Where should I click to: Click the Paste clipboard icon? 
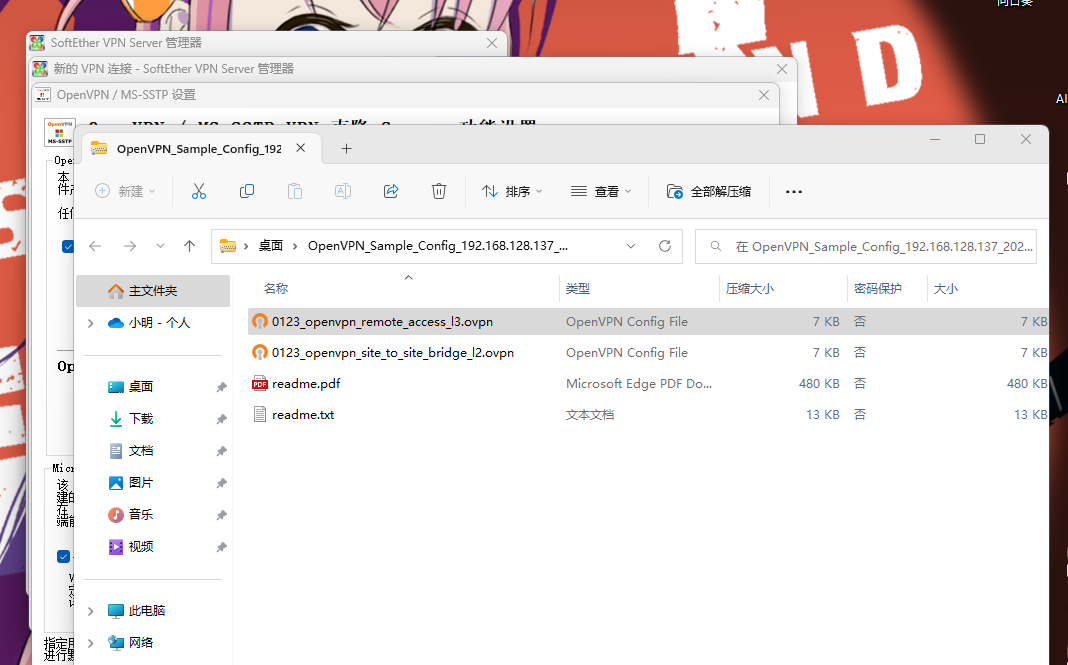tap(295, 191)
